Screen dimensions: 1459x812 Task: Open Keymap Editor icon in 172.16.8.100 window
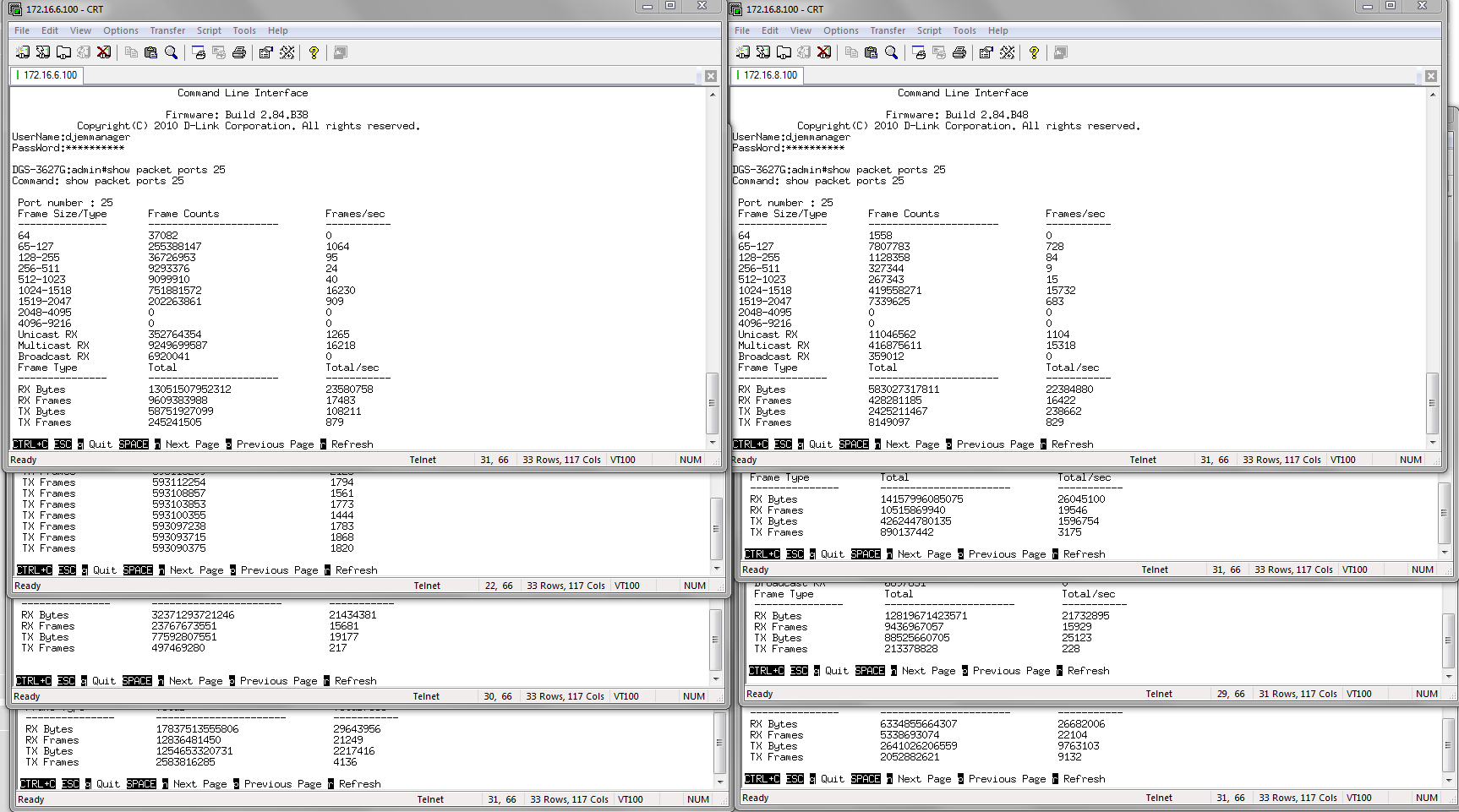click(1008, 52)
